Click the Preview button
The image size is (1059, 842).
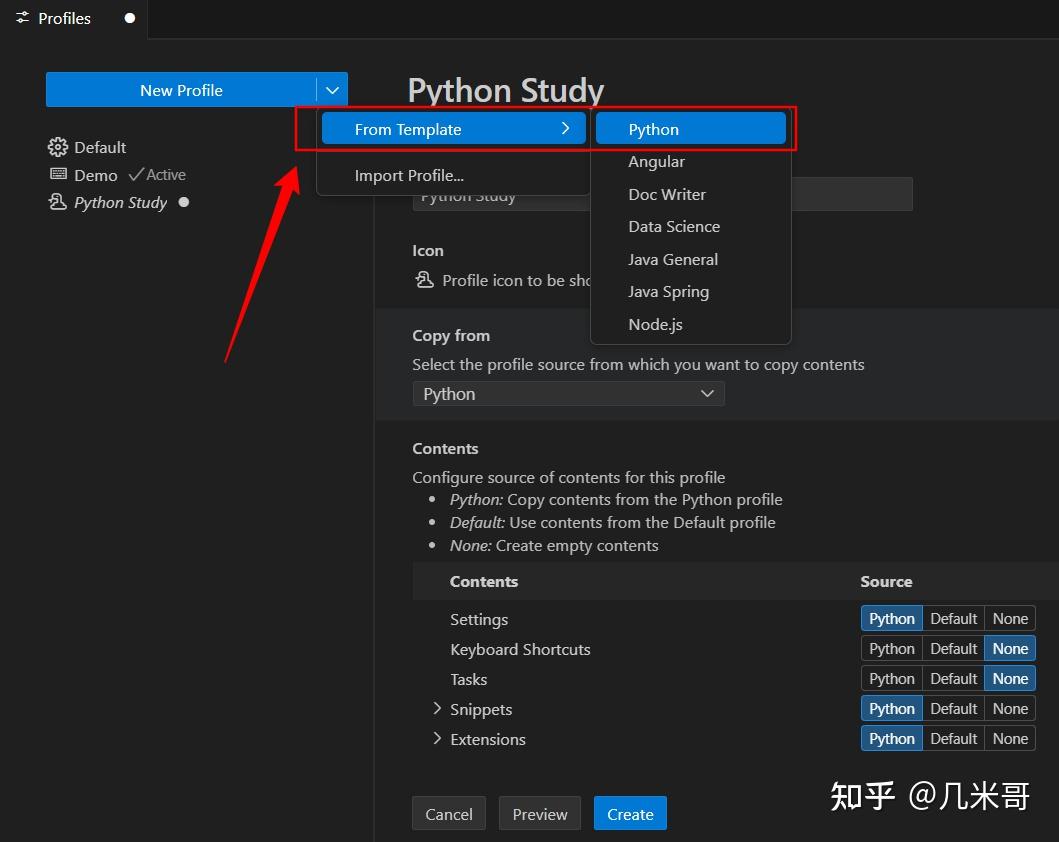coord(539,813)
